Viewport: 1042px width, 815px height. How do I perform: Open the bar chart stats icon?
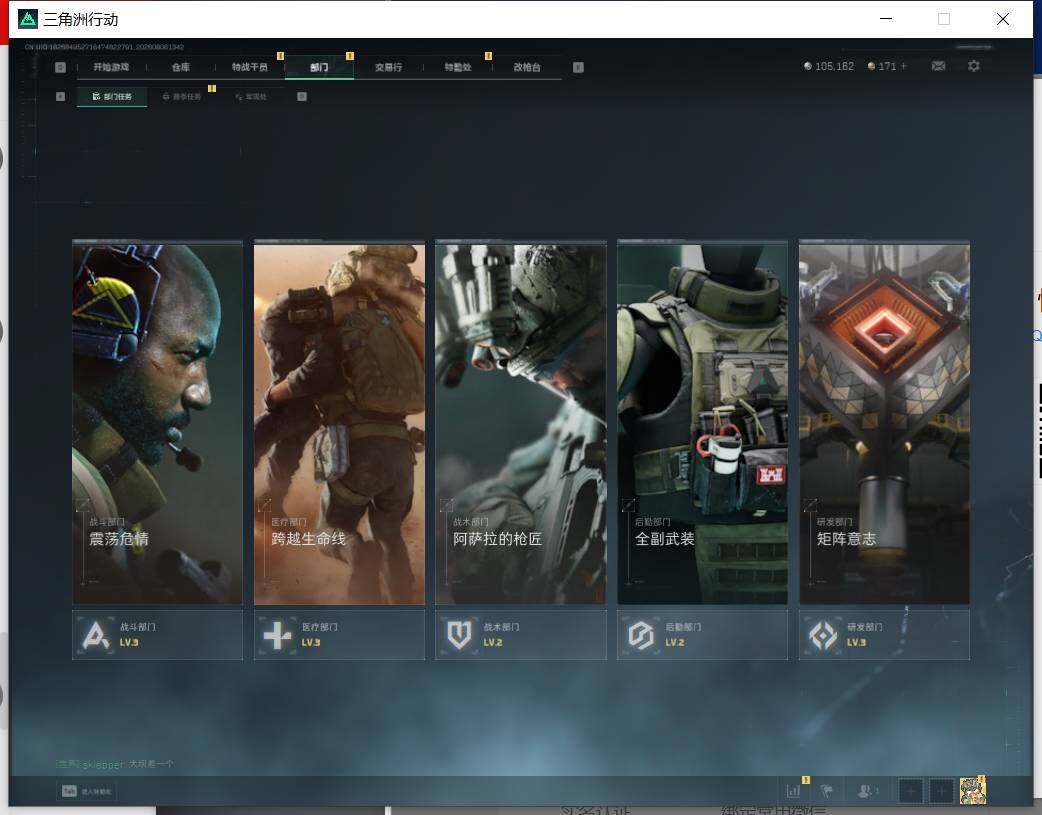[x=793, y=791]
